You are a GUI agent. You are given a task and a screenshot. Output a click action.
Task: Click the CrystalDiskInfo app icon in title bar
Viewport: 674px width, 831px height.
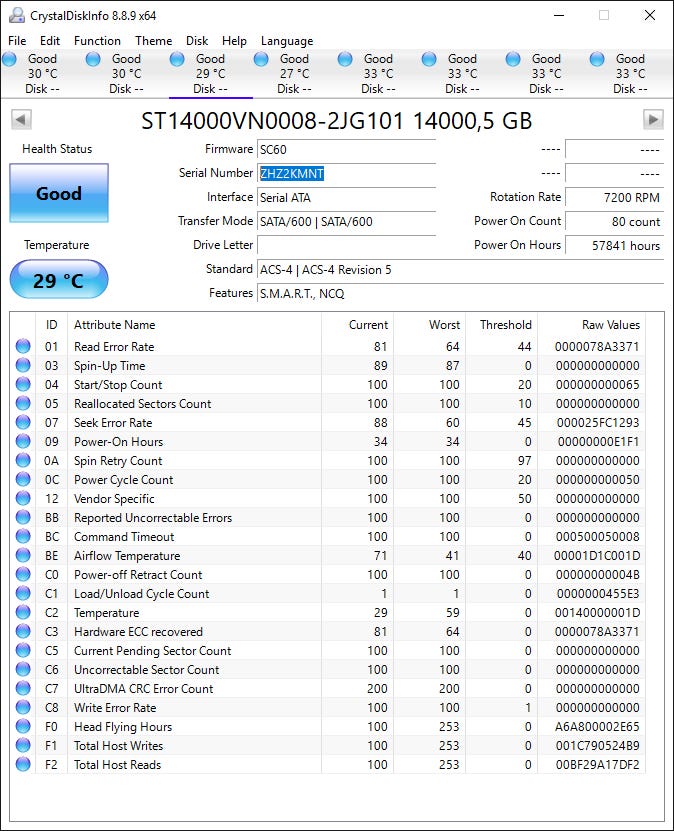coord(16,16)
